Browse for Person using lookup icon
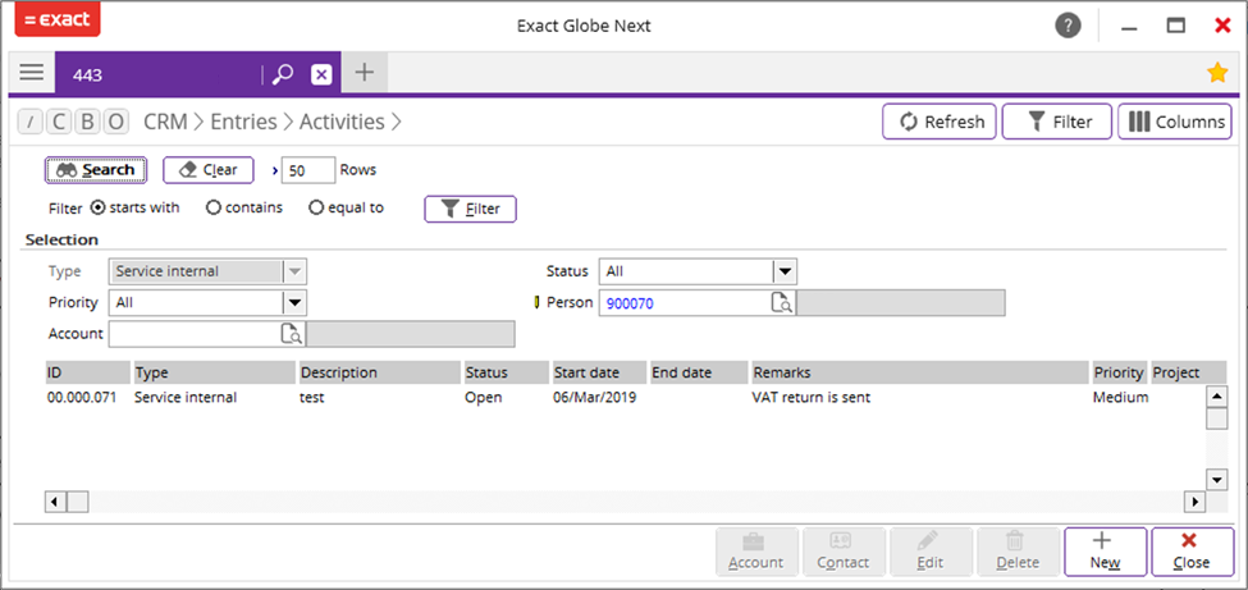The height and width of the screenshot is (590, 1248). point(782,302)
